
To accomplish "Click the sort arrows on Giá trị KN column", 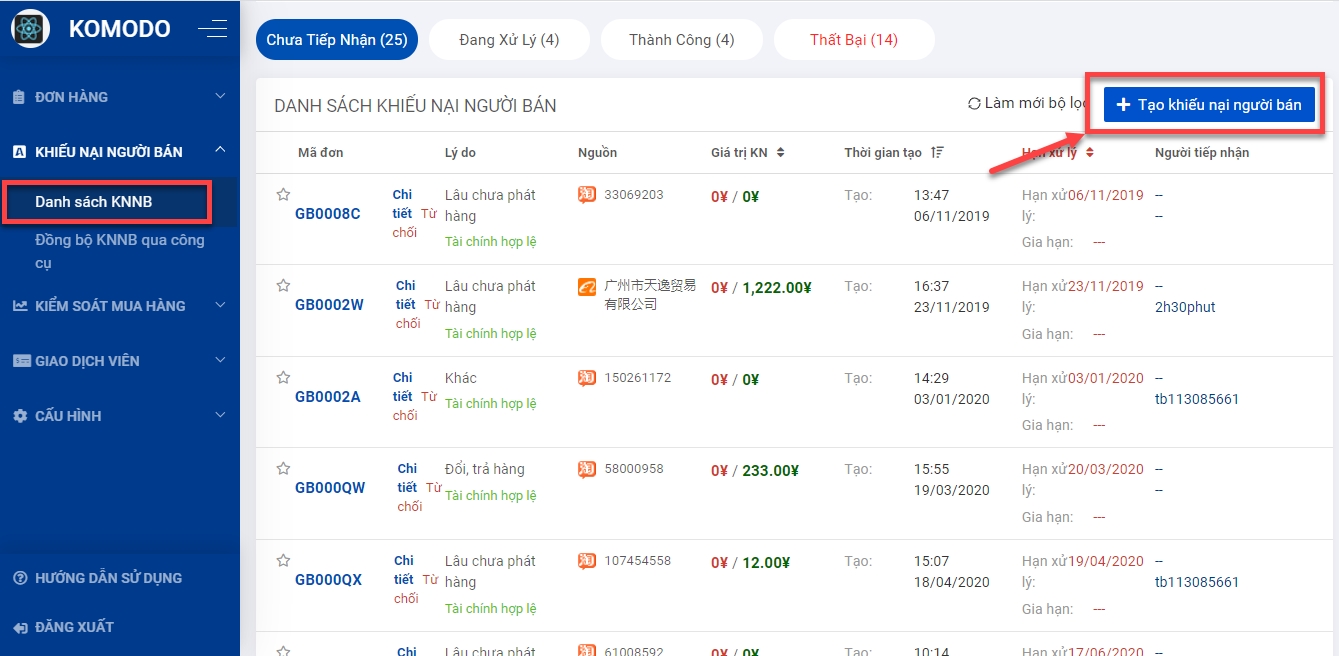I will [780, 153].
